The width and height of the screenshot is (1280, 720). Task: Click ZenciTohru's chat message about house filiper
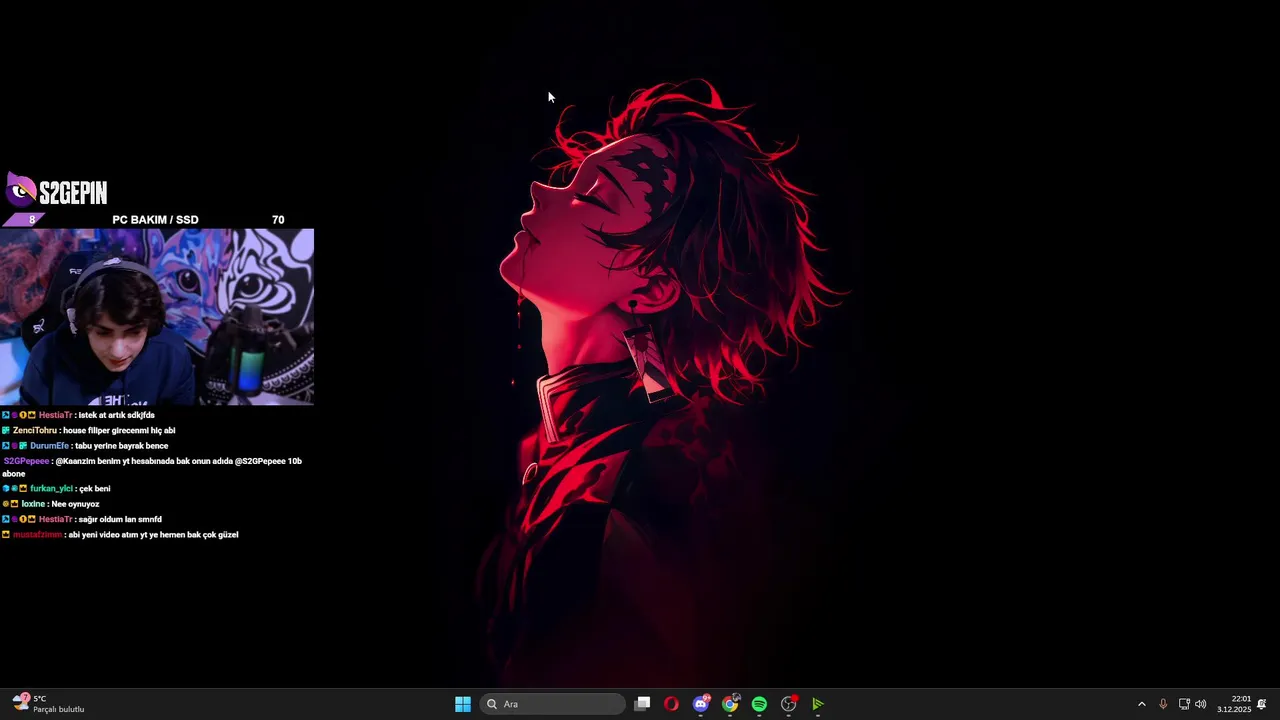click(88, 430)
